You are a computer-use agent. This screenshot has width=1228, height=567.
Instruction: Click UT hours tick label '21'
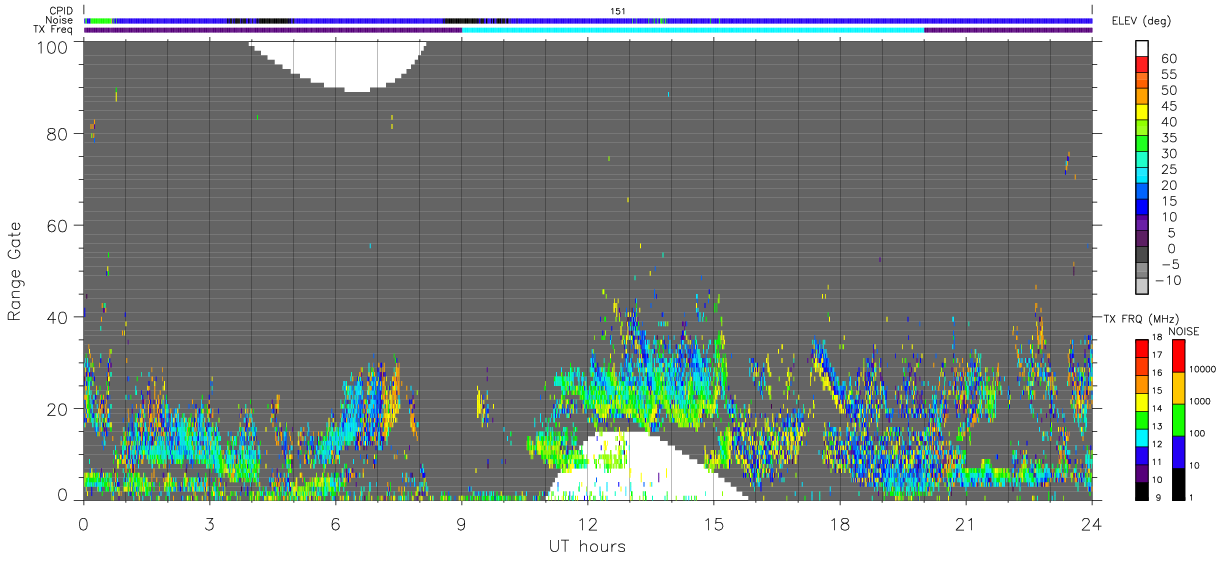tap(965, 524)
